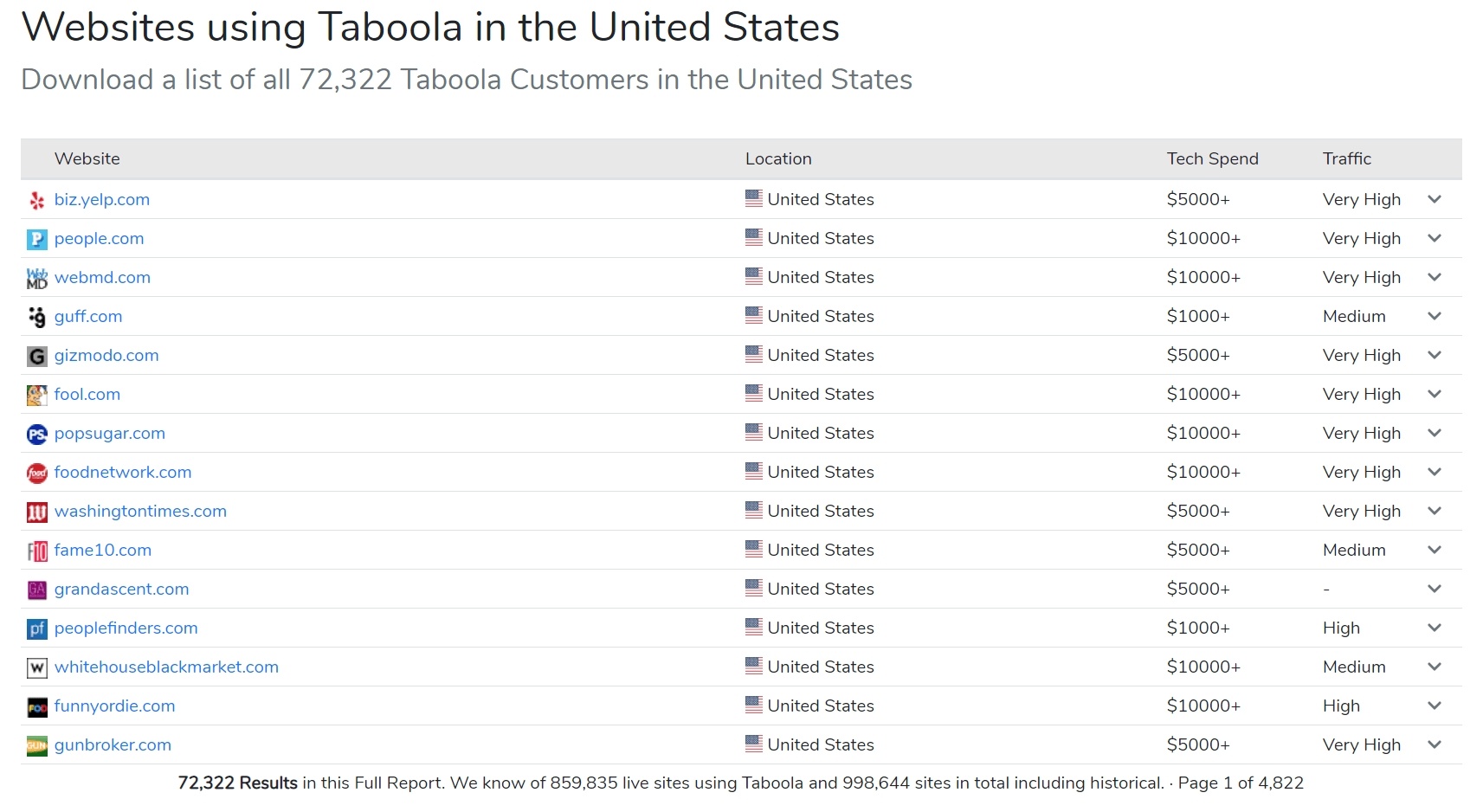1483x812 pixels.
Task: Click the Gizmodo G favicon
Action: (36, 356)
